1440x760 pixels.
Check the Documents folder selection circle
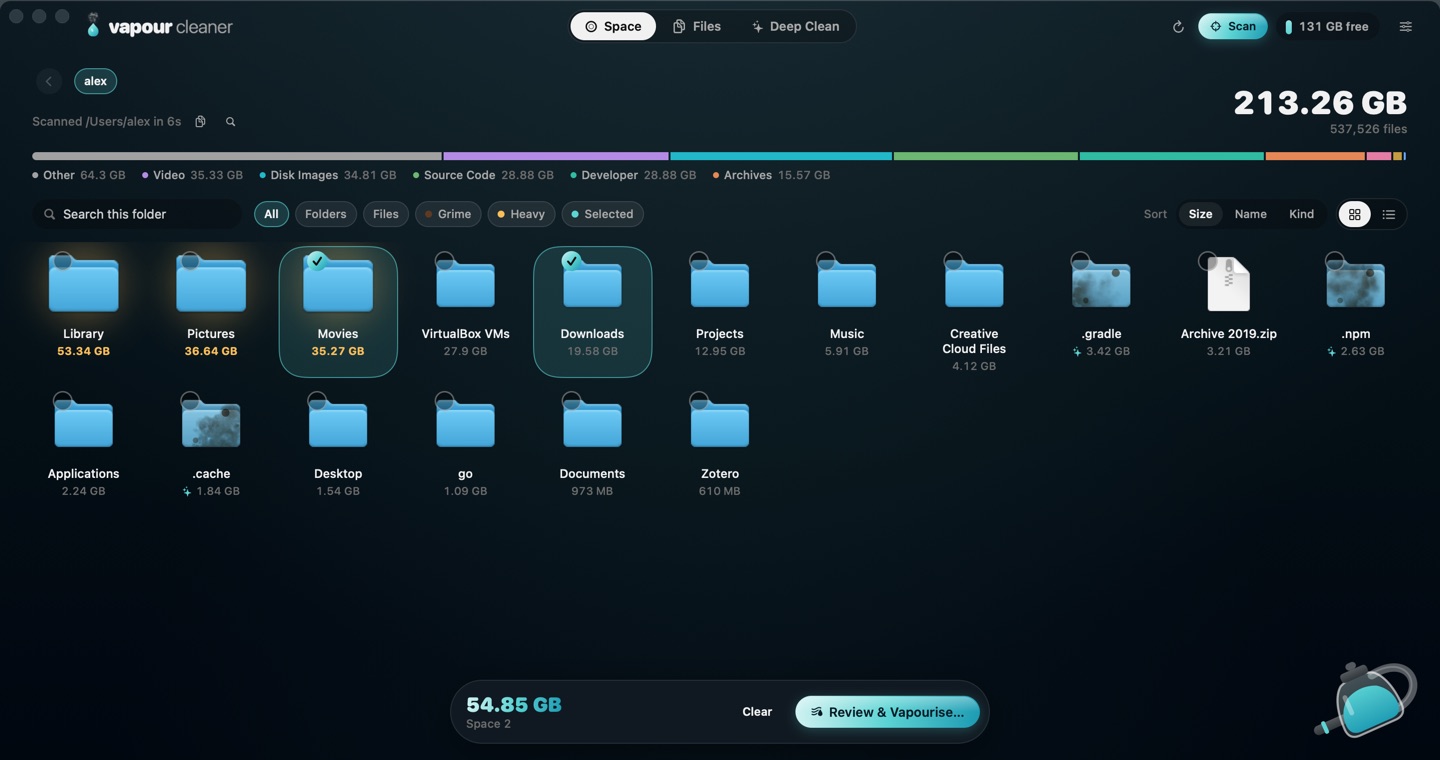(x=571, y=401)
